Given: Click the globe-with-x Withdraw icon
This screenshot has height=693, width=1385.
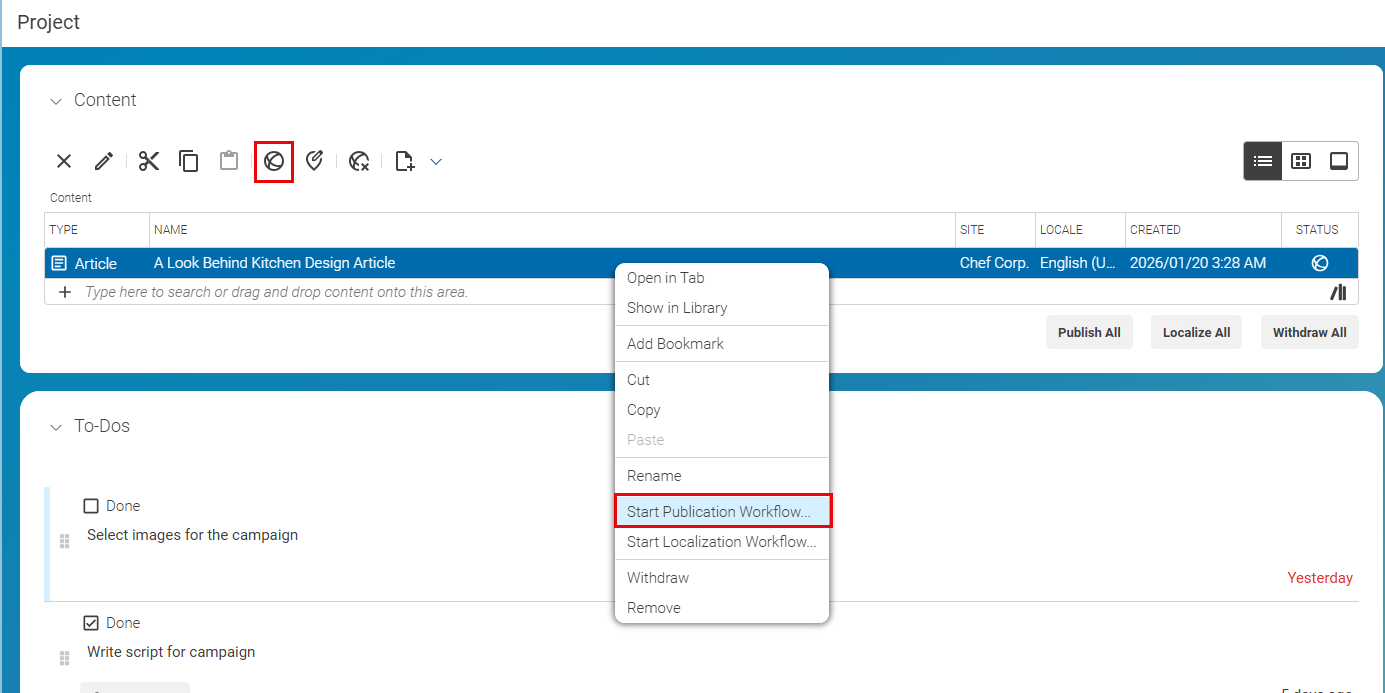Looking at the screenshot, I should (x=360, y=161).
